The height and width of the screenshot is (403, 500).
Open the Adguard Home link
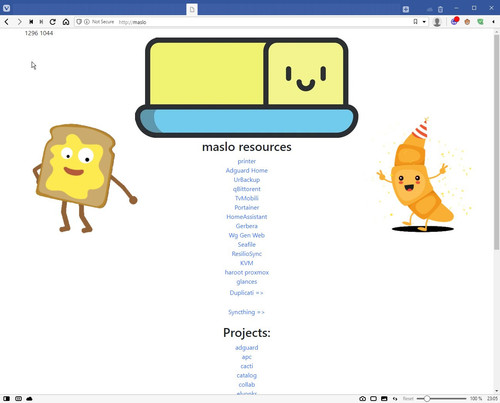247,171
